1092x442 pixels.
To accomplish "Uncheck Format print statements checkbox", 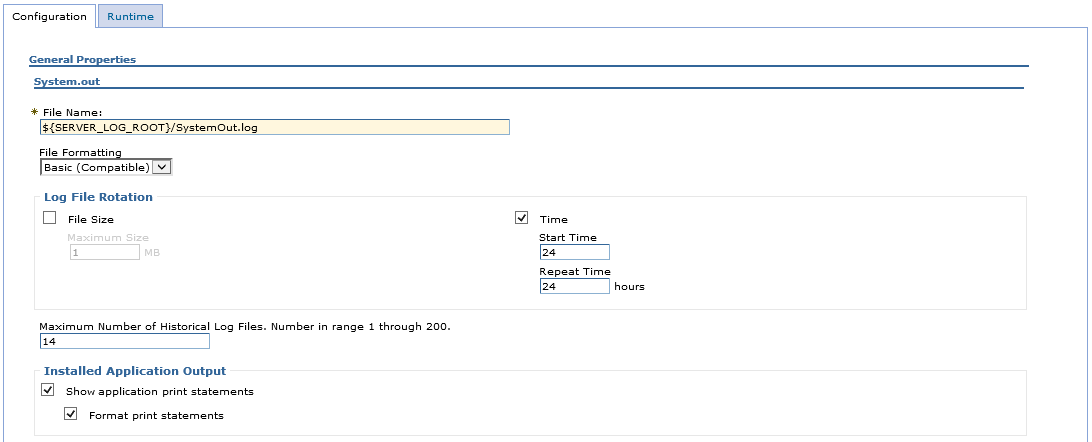I will tap(70, 414).
